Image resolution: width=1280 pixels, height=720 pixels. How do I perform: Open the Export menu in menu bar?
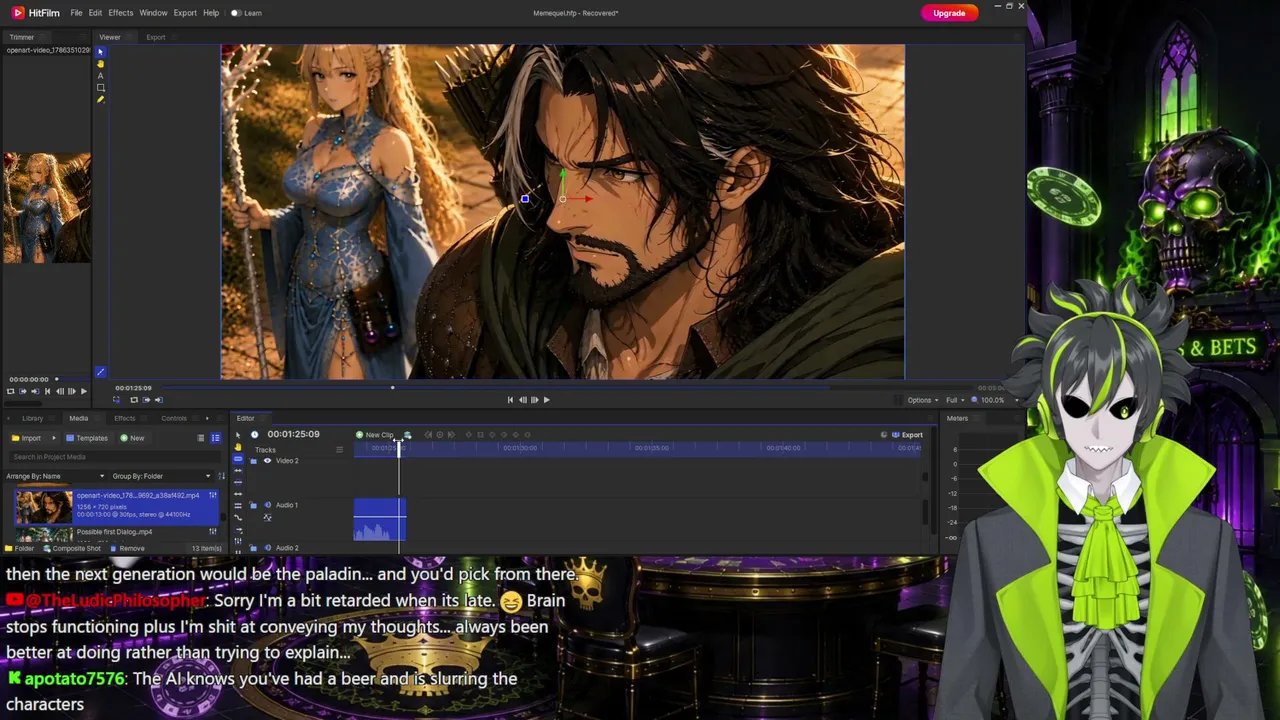click(x=185, y=13)
